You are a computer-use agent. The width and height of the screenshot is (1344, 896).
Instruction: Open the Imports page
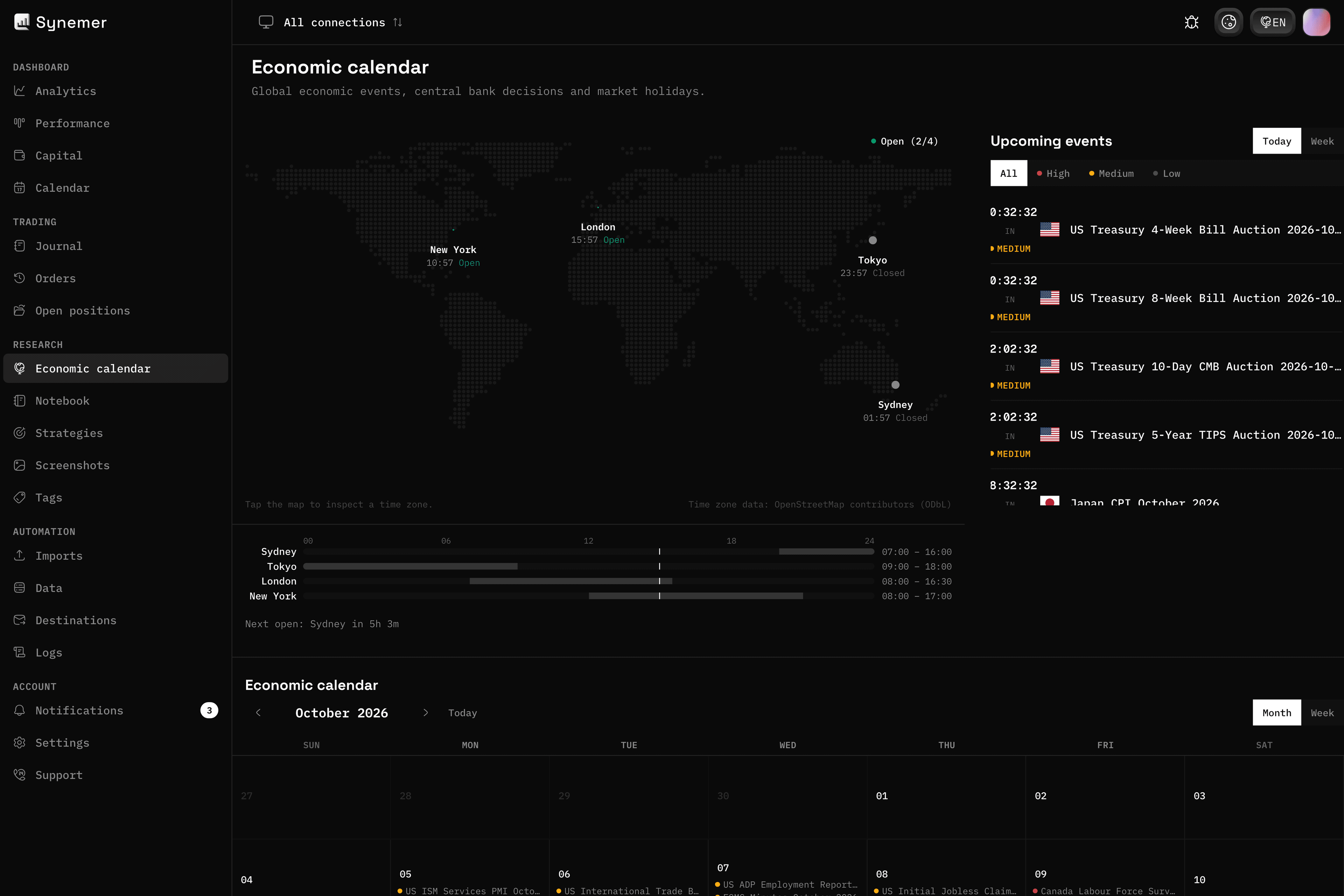point(115,556)
